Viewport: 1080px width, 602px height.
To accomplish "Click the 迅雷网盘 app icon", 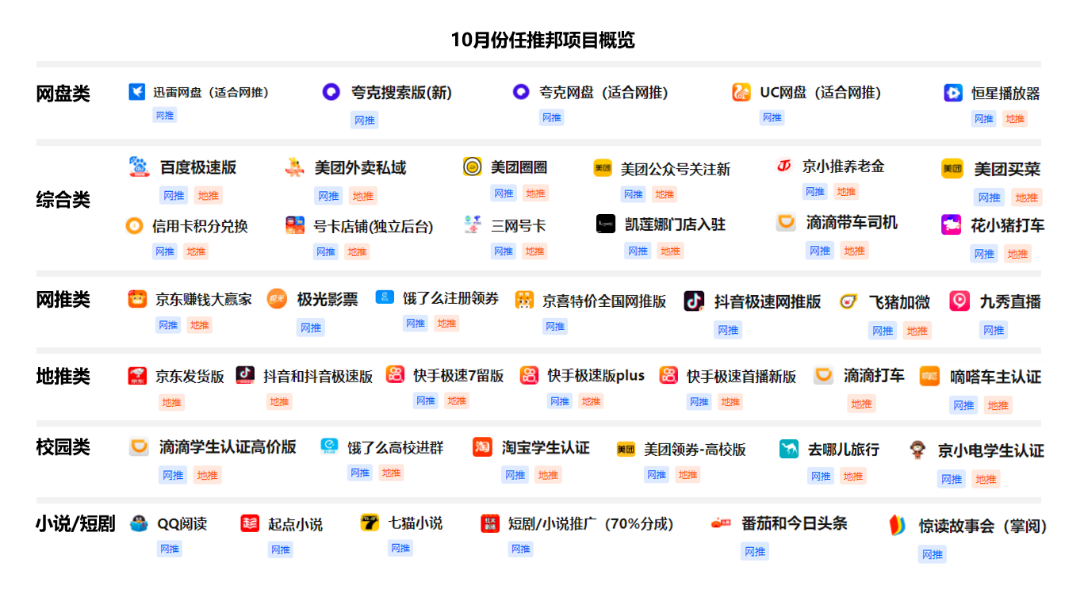I will [136, 92].
